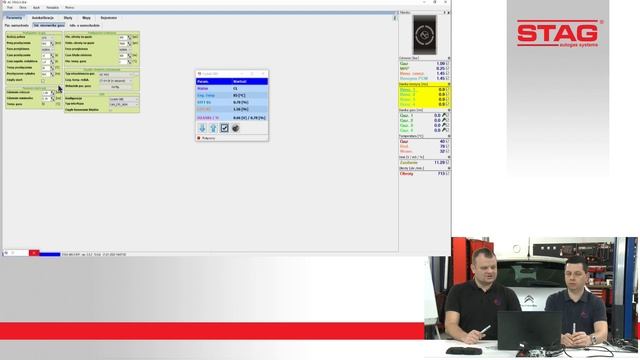The height and width of the screenshot is (360, 640).
Task: Open the Czuj. temp. redukt. dropdown
Action: [x=116, y=80]
